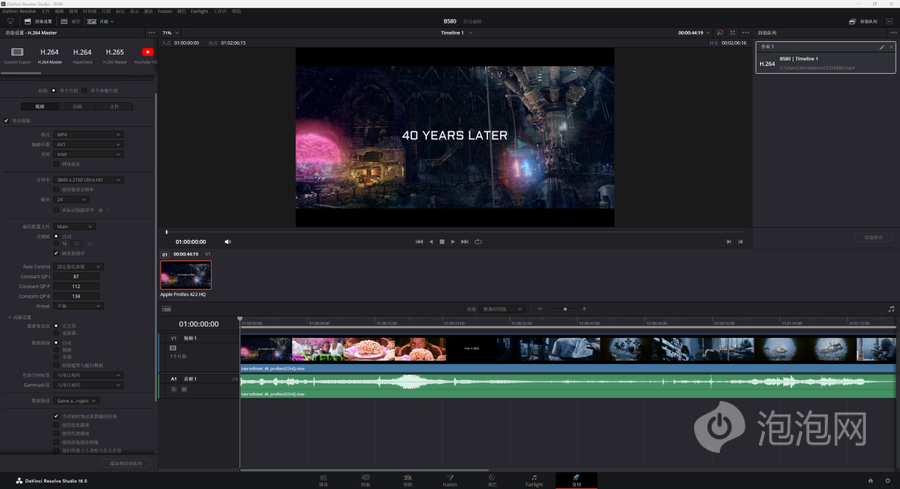Screen dimensions: 900x489
Task: Choose the H.264 Master render preset
Action: [x=49, y=55]
